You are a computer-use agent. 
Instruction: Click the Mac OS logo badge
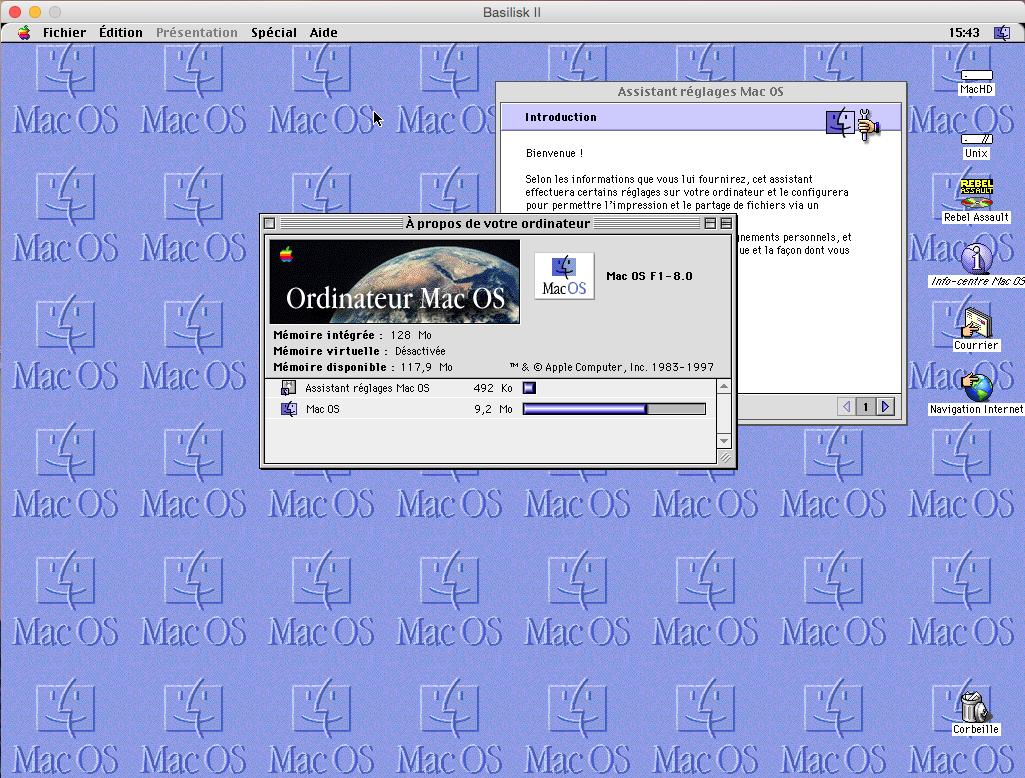pyautogui.click(x=564, y=276)
